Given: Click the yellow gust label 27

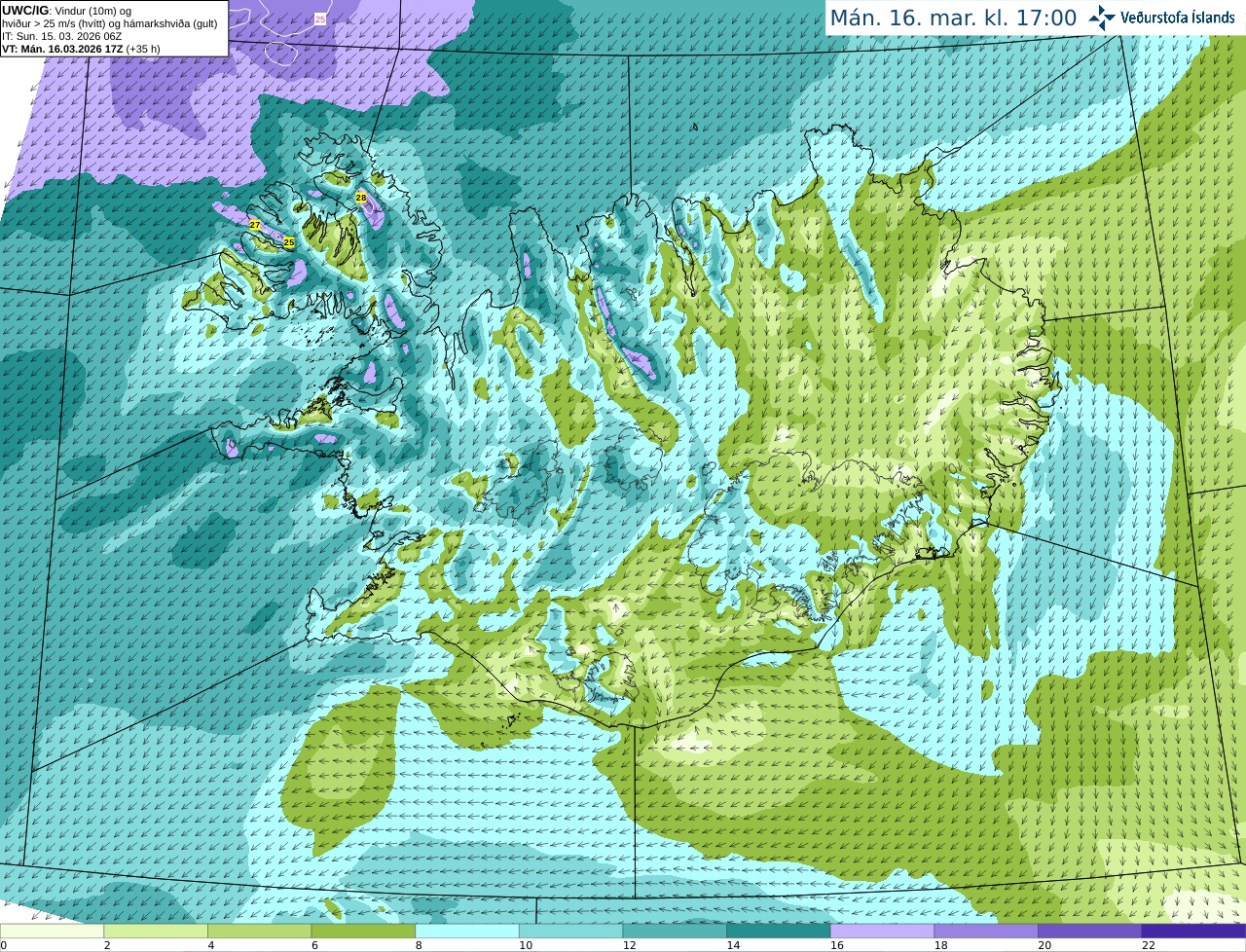Looking at the screenshot, I should (x=255, y=225).
